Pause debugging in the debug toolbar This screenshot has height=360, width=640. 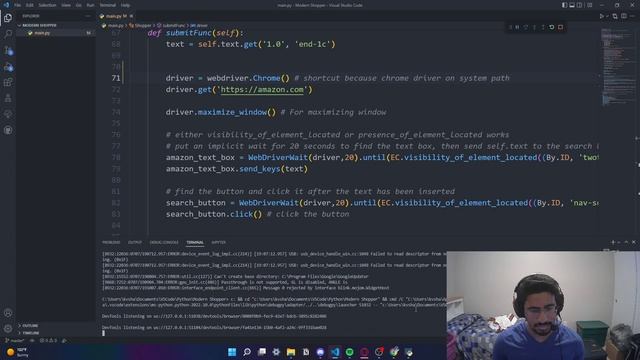517,27
